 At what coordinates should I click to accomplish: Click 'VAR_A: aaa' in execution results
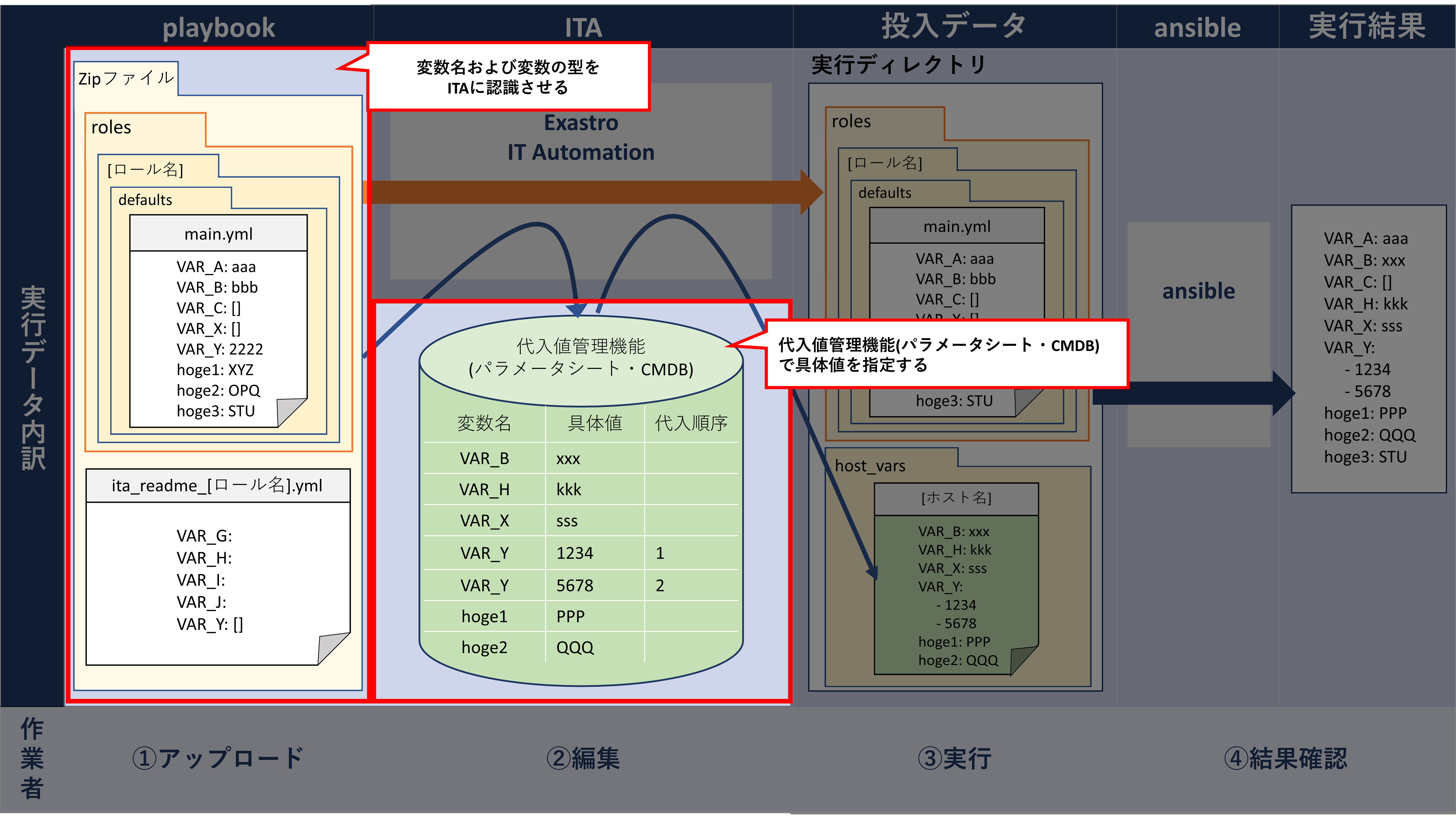coord(1366,238)
